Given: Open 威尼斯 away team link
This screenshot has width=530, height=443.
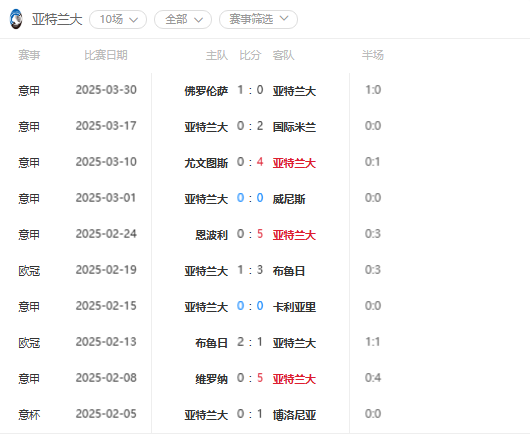Looking at the screenshot, I should tap(289, 199).
